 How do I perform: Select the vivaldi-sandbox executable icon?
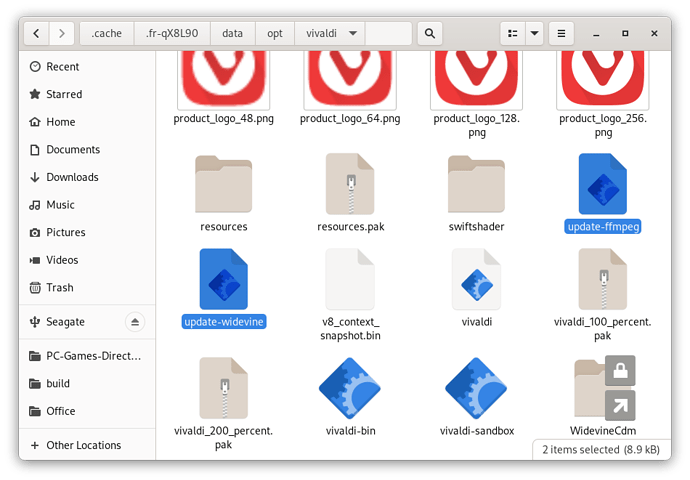477,388
